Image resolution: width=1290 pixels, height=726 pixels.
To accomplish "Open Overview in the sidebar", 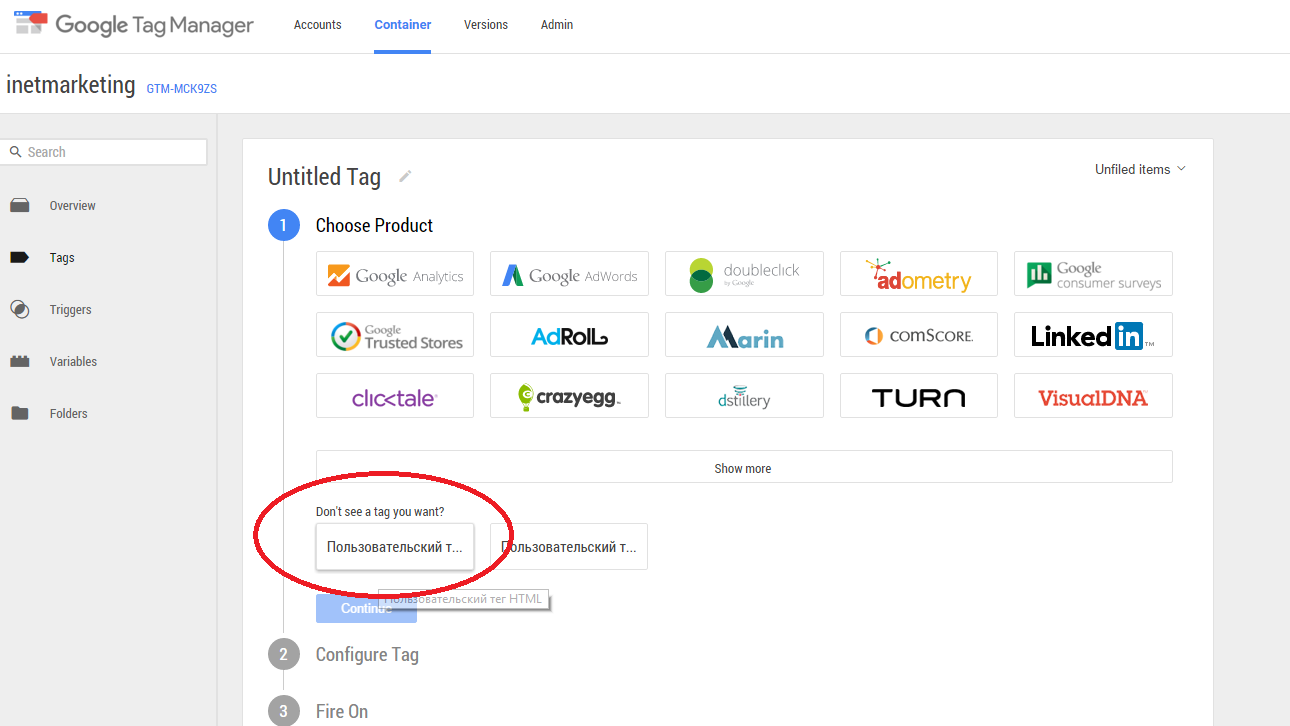I will pos(73,206).
